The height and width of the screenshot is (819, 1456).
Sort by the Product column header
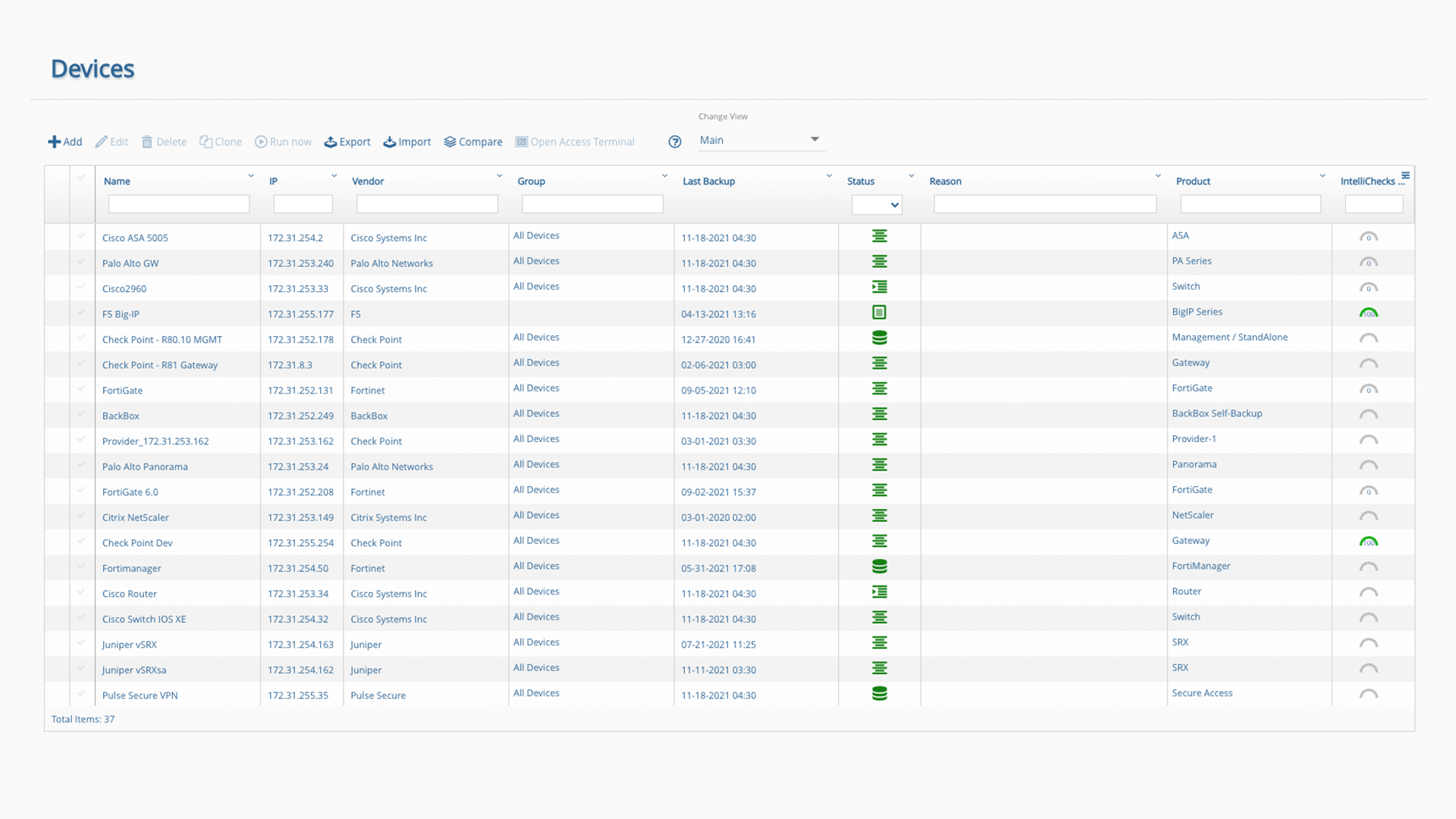coord(1193,181)
